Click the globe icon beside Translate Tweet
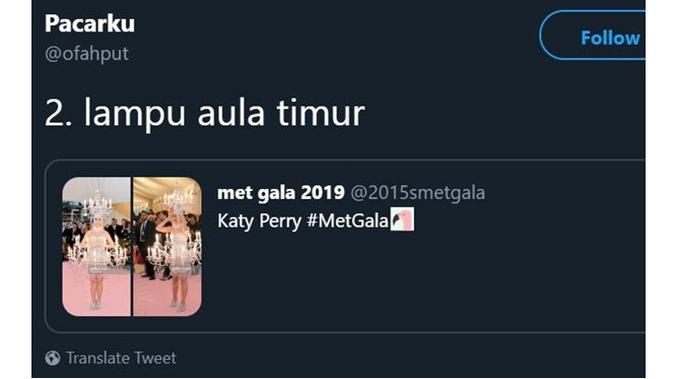Screen dimensions: 673x379 pyautogui.click(x=53, y=358)
